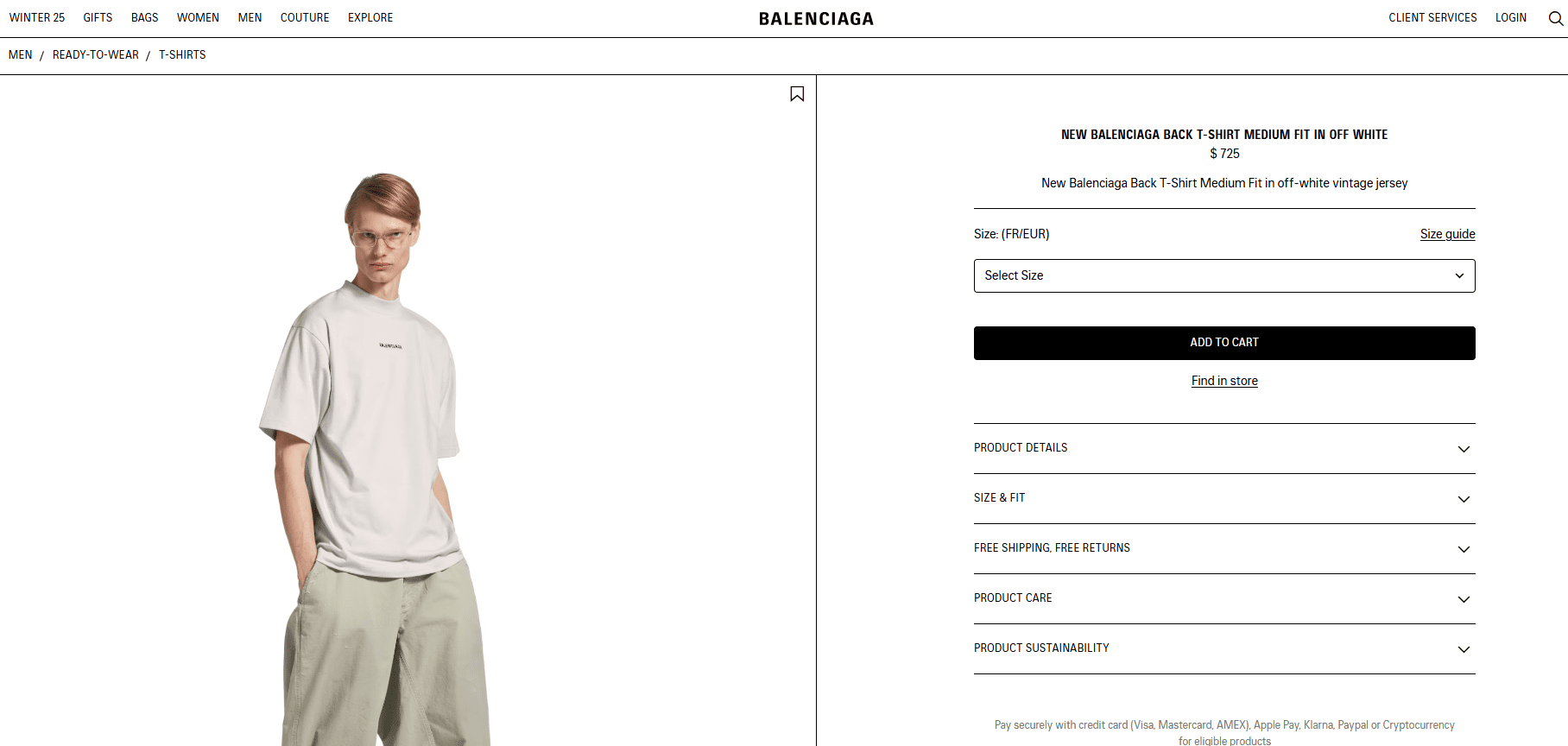Bookmark this T-shirt to wishlist
1568x746 pixels.
click(797, 94)
